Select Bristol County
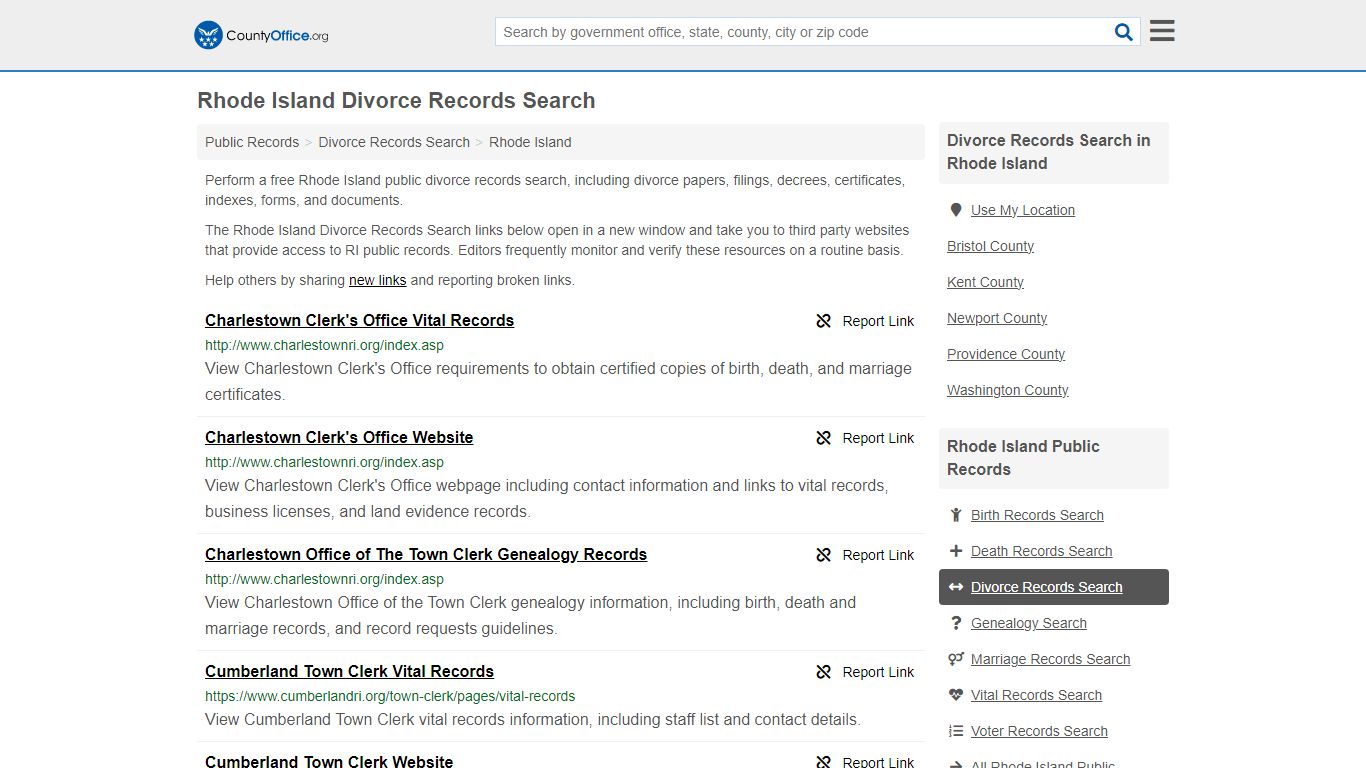Screen dimensions: 1366x768 click(x=990, y=246)
